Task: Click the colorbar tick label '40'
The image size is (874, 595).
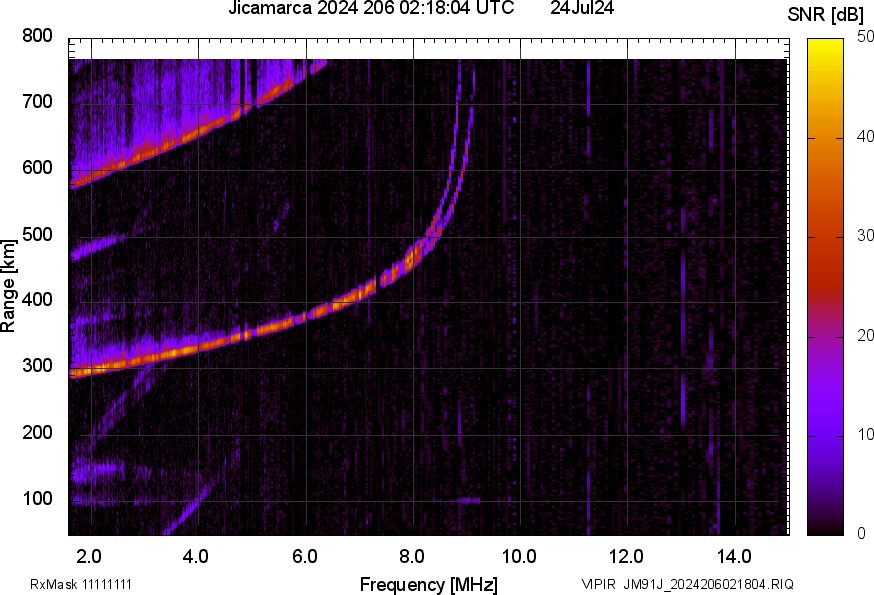Action: tap(865, 137)
